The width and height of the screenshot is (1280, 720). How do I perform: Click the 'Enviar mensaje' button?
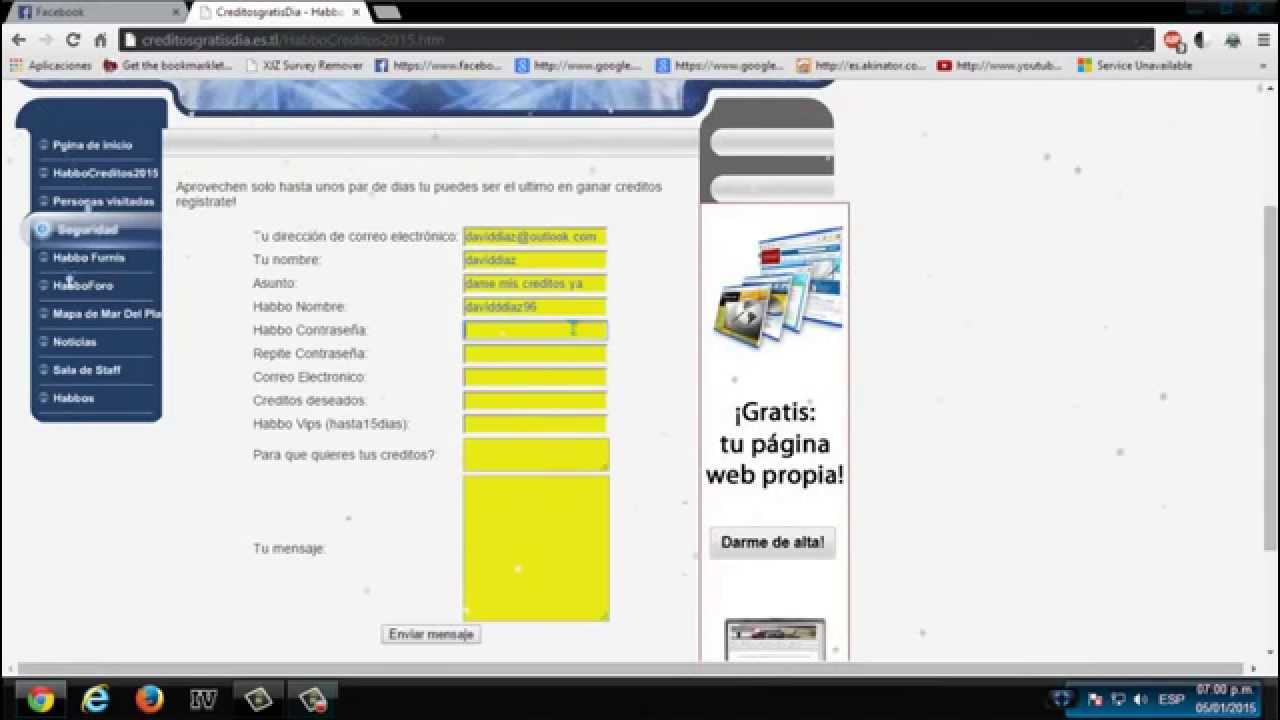click(x=431, y=634)
